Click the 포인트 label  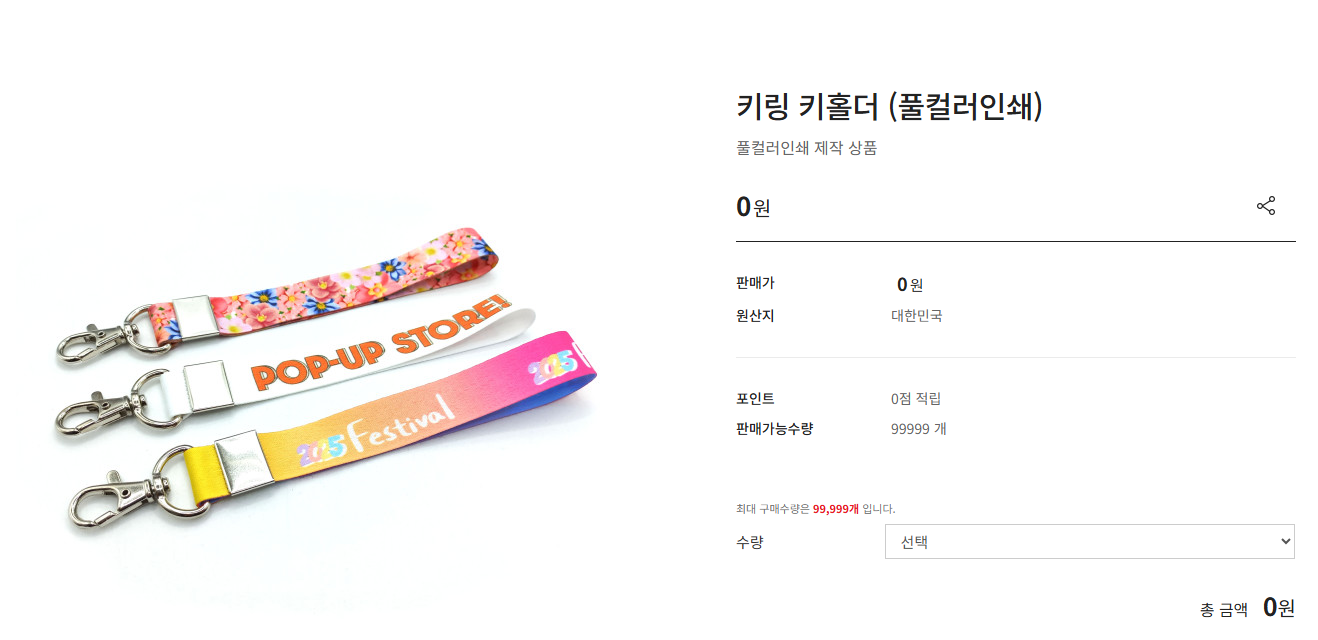point(755,399)
